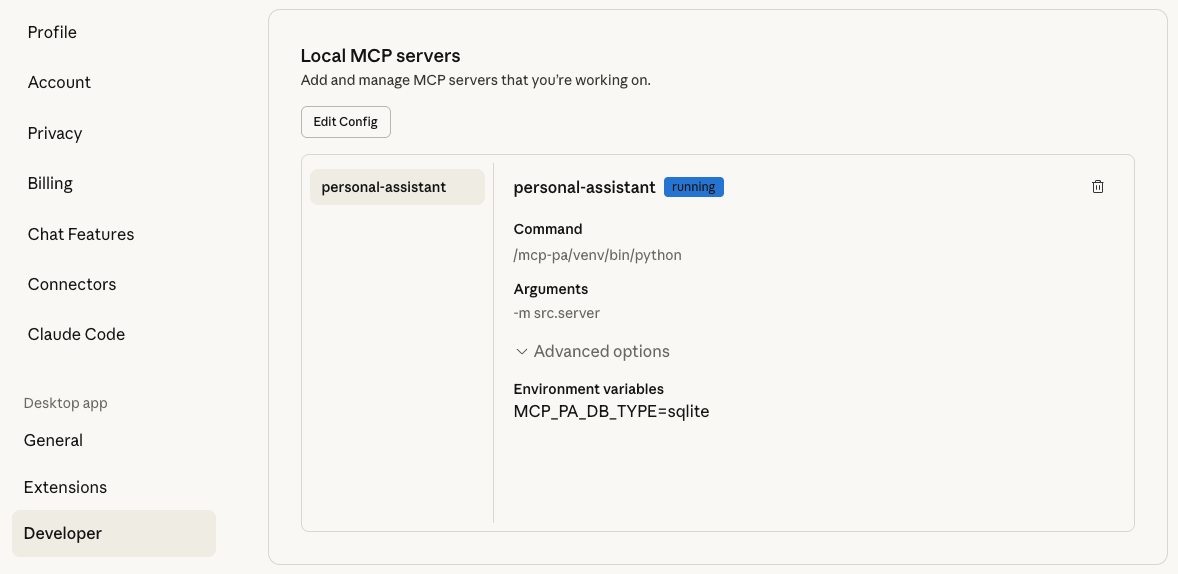Click the Local MCP servers heading
The width and height of the screenshot is (1178, 574).
[380, 56]
